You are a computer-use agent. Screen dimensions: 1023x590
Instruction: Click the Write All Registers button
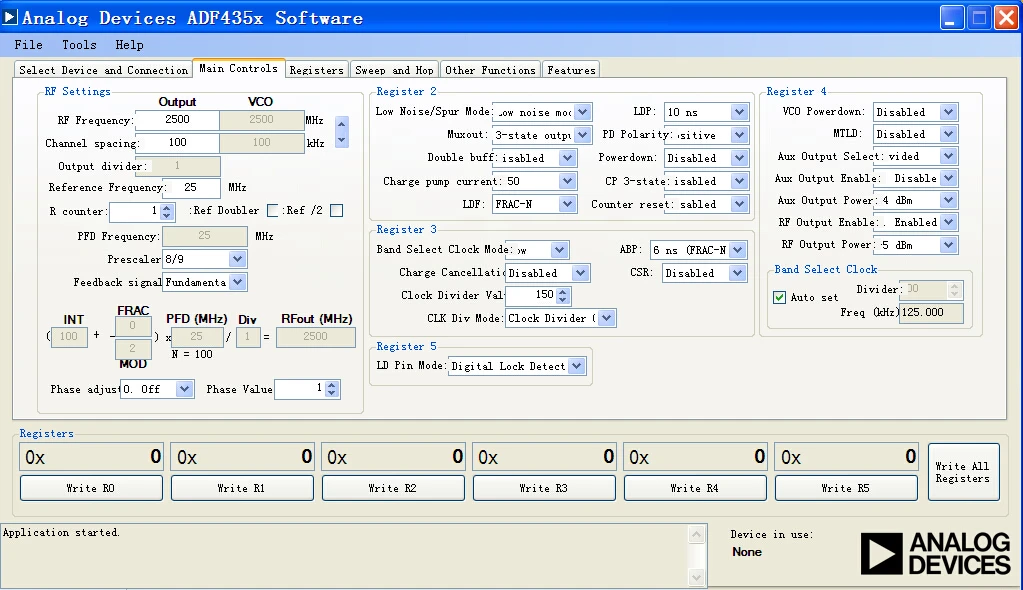click(x=963, y=472)
